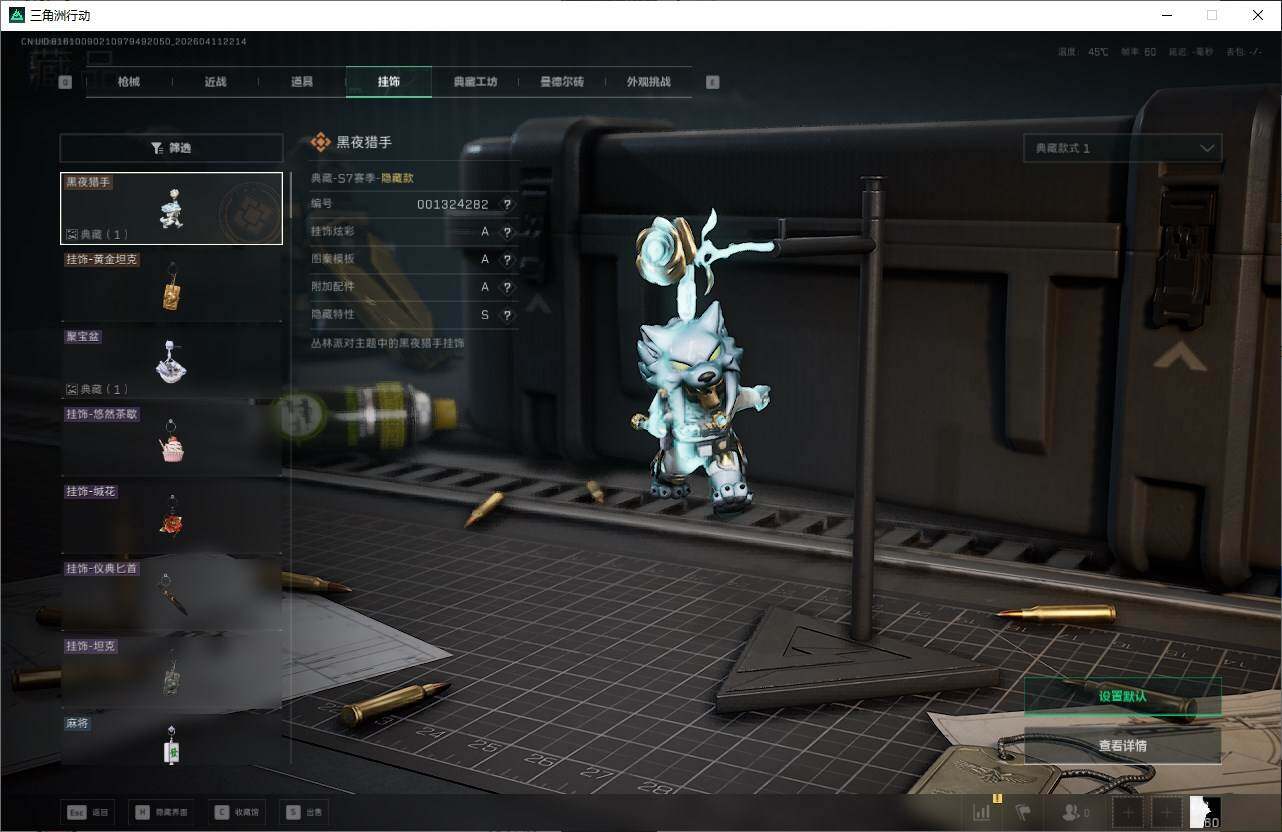The image size is (1282, 832).
Task: Click the orange emblem beside 黑夜猎手 title
Action: (320, 142)
